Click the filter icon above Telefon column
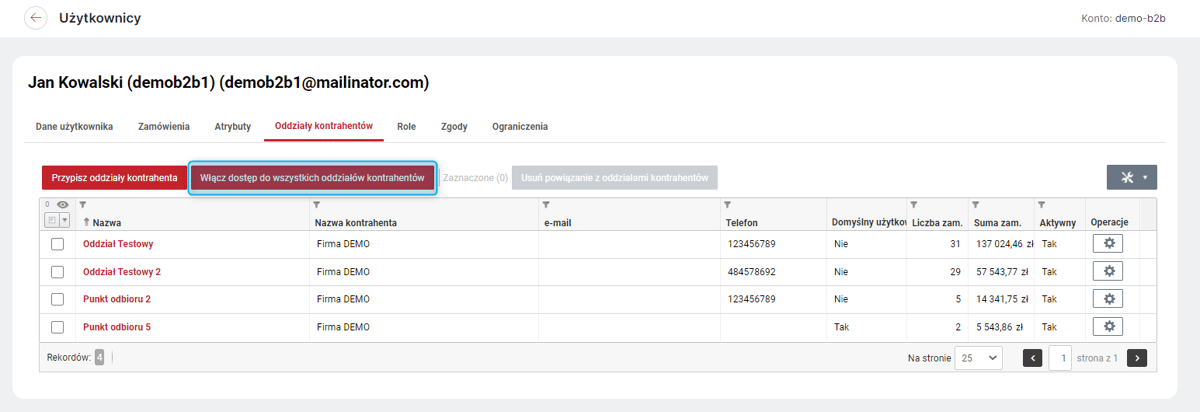 point(730,205)
